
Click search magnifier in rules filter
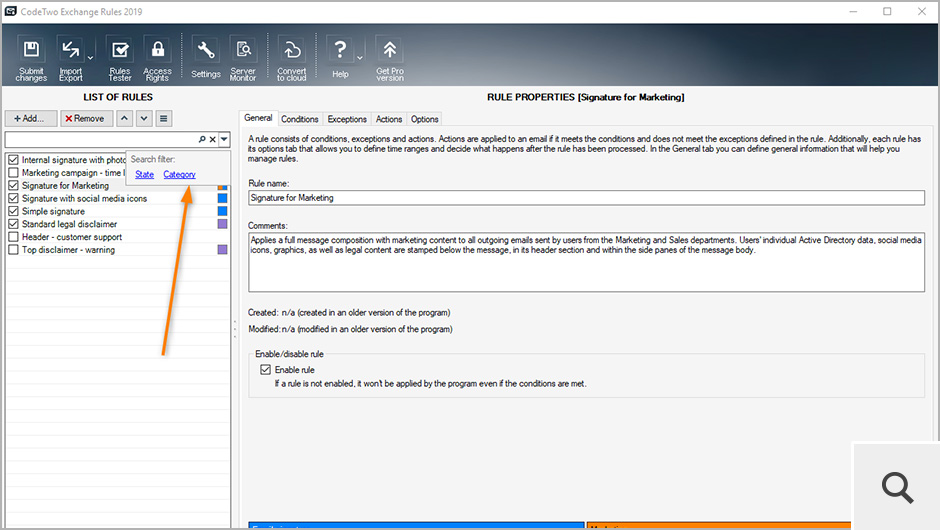point(202,139)
